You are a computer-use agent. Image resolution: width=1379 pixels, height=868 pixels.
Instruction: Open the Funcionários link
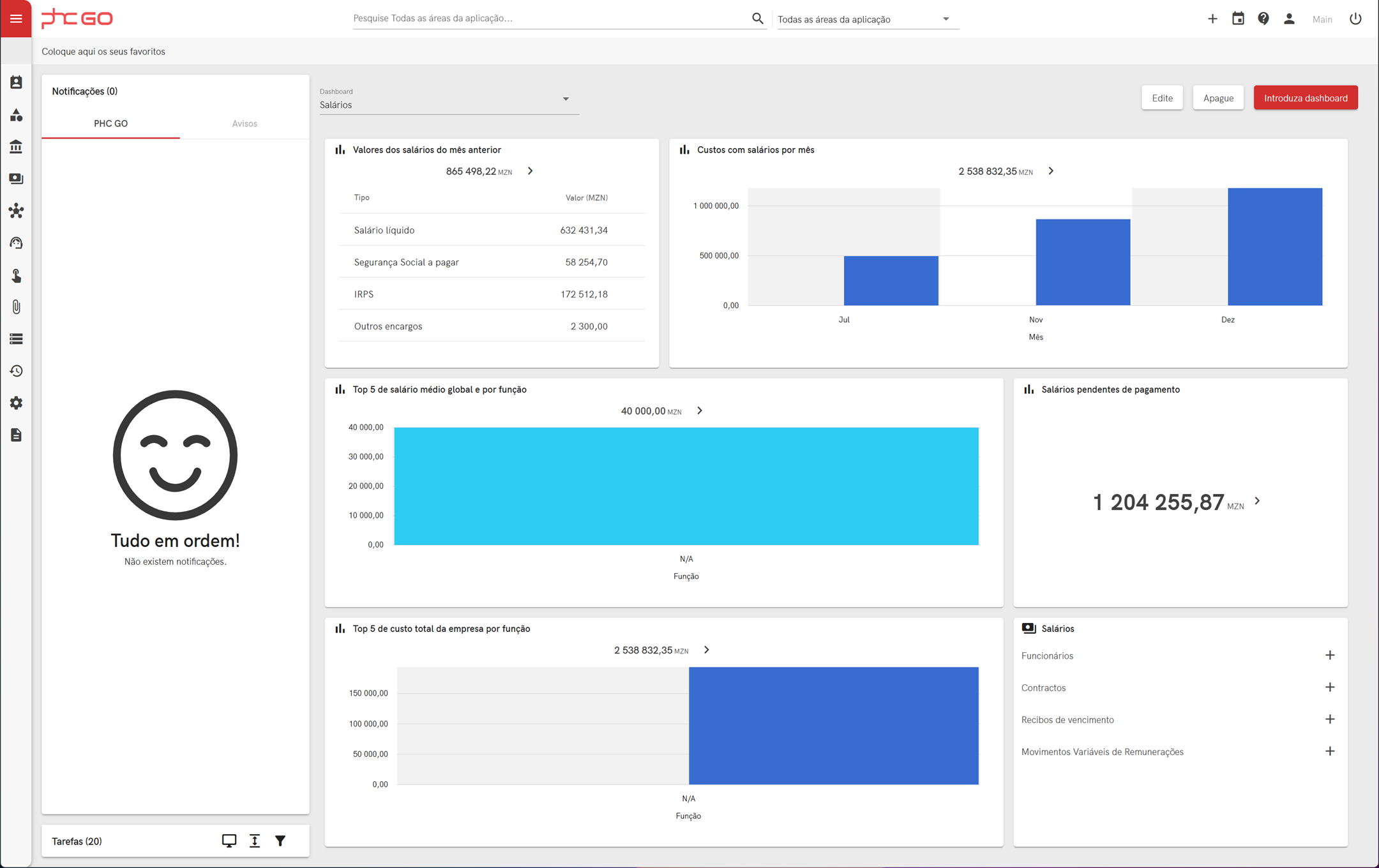tap(1047, 655)
